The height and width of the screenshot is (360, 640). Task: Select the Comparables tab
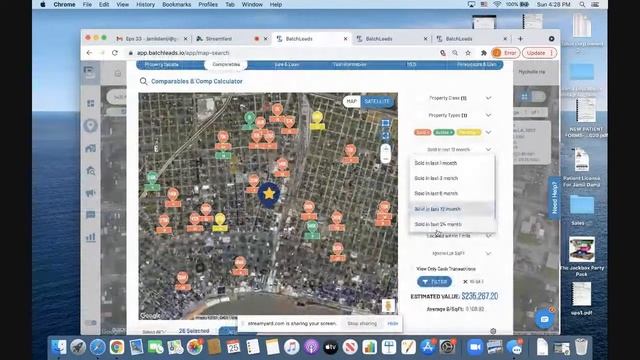click(226, 64)
